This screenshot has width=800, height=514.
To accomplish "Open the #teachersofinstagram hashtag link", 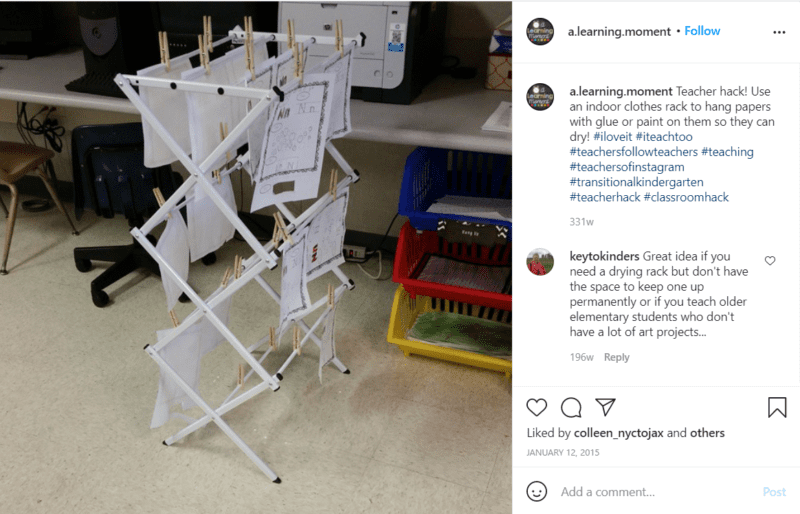I will (627, 167).
